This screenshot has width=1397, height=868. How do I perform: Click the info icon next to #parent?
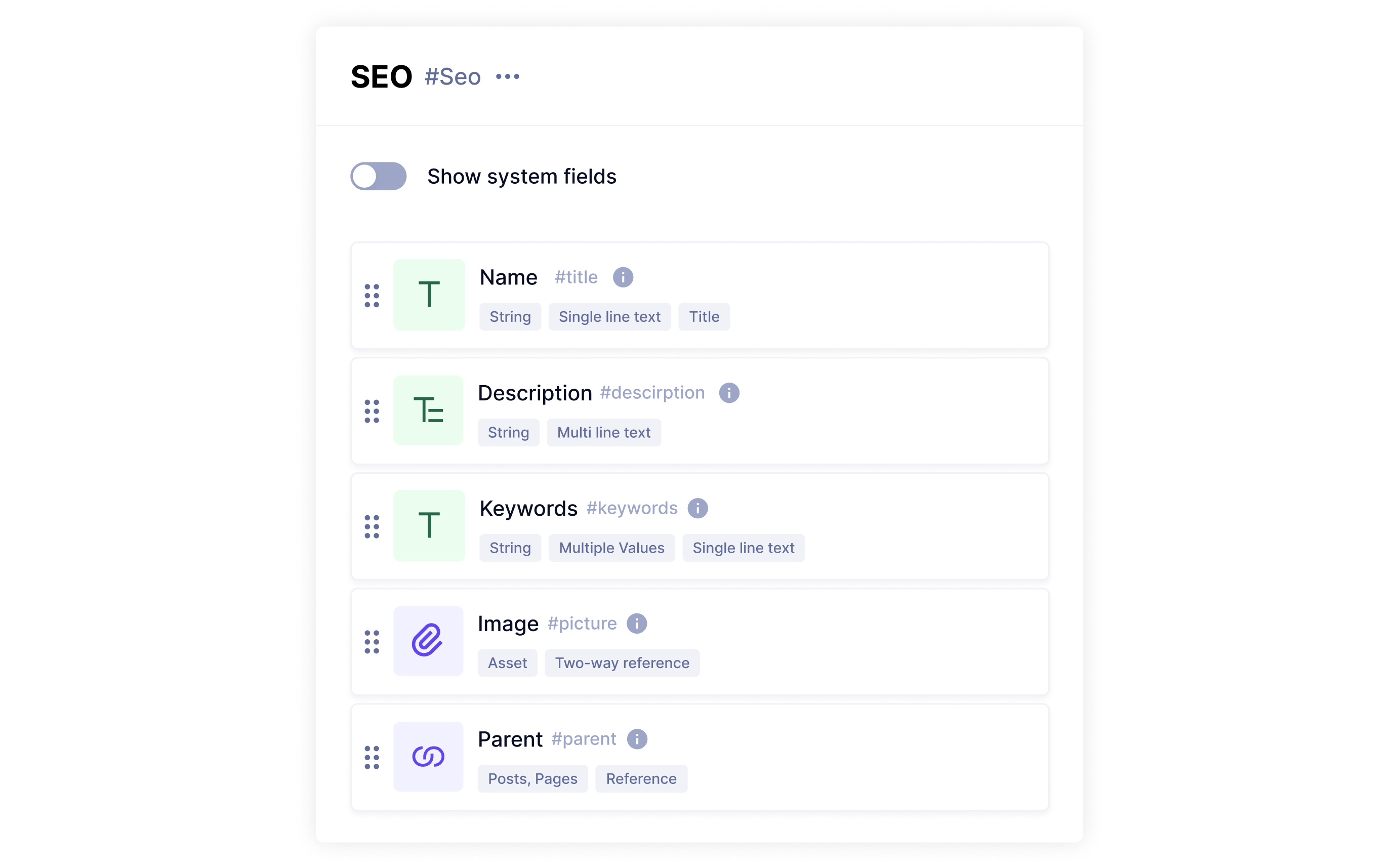tap(637, 739)
